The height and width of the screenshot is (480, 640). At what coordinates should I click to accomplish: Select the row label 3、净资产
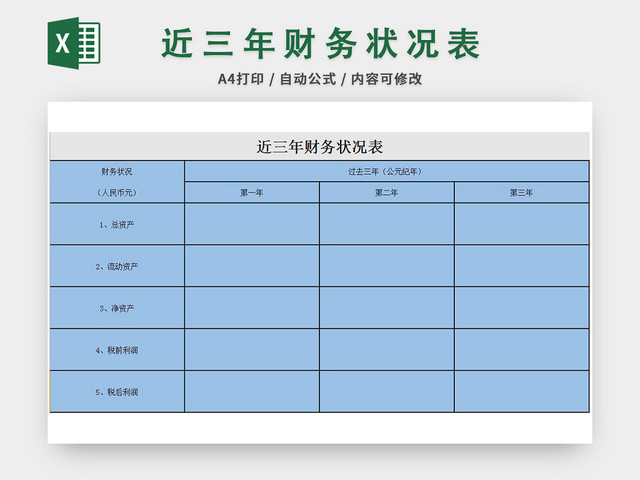[x=117, y=308]
